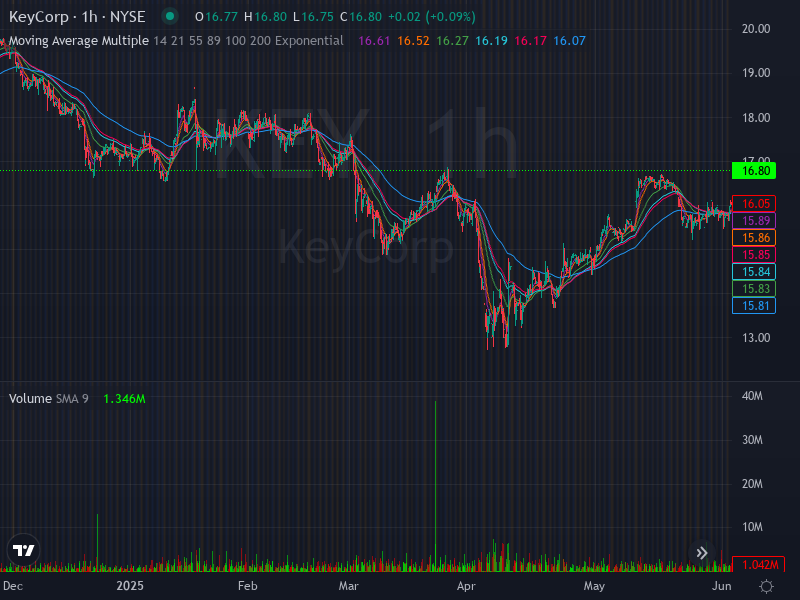Click the close value C16.80

361,17
